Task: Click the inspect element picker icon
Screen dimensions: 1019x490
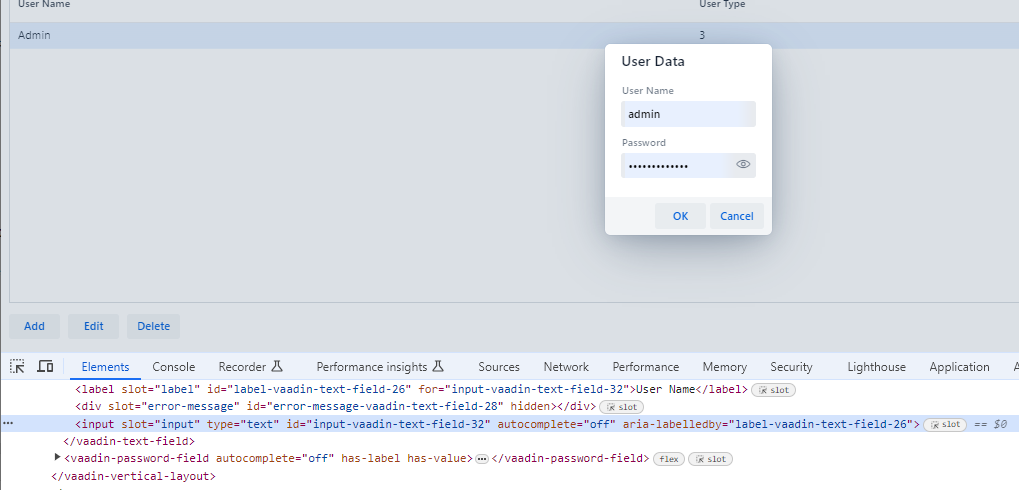Action: [x=17, y=367]
